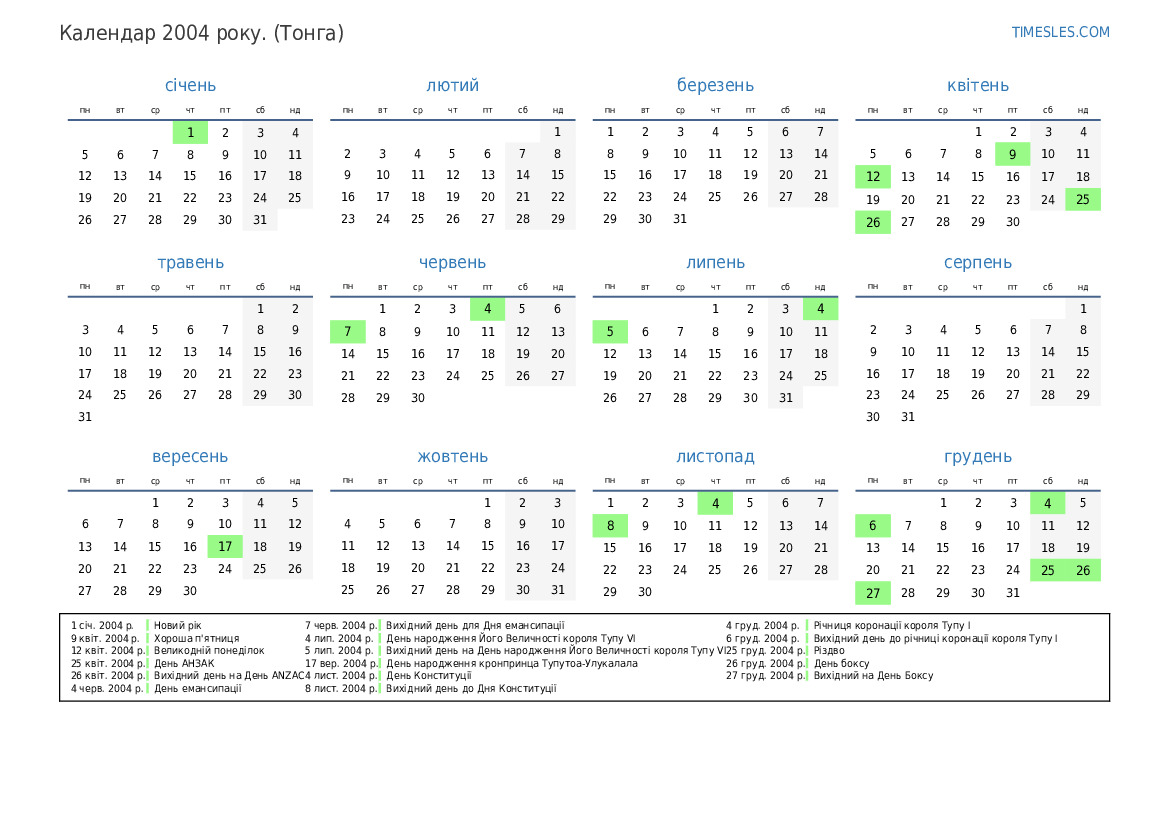Image resolution: width=1169 pixels, height=827 pixels.
Task: Click highlighted November 4 Constitution day
Action: [x=715, y=503]
